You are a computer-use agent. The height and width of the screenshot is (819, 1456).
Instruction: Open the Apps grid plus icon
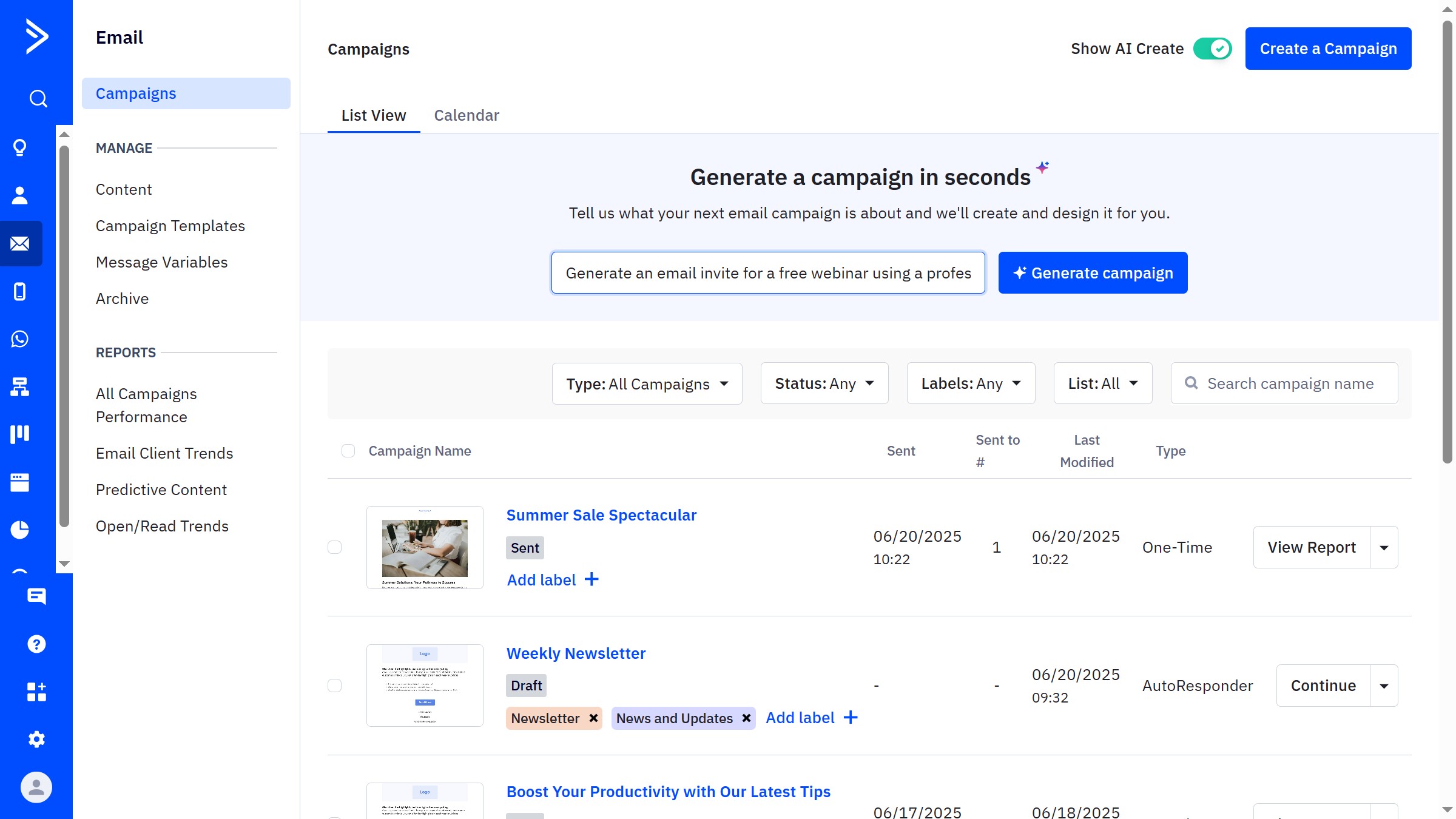click(36, 692)
